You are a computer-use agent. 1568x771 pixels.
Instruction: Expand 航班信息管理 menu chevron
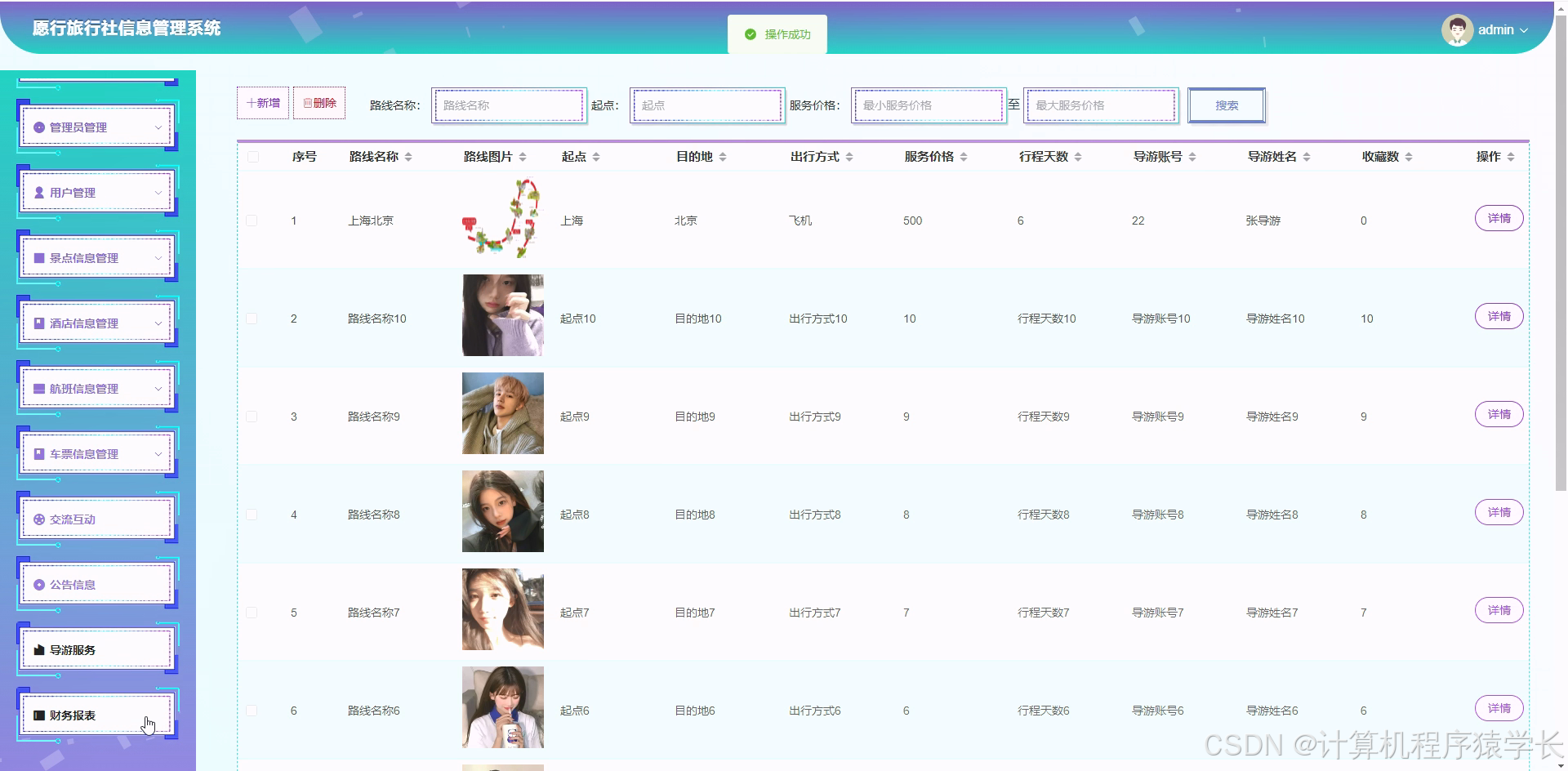click(x=158, y=389)
